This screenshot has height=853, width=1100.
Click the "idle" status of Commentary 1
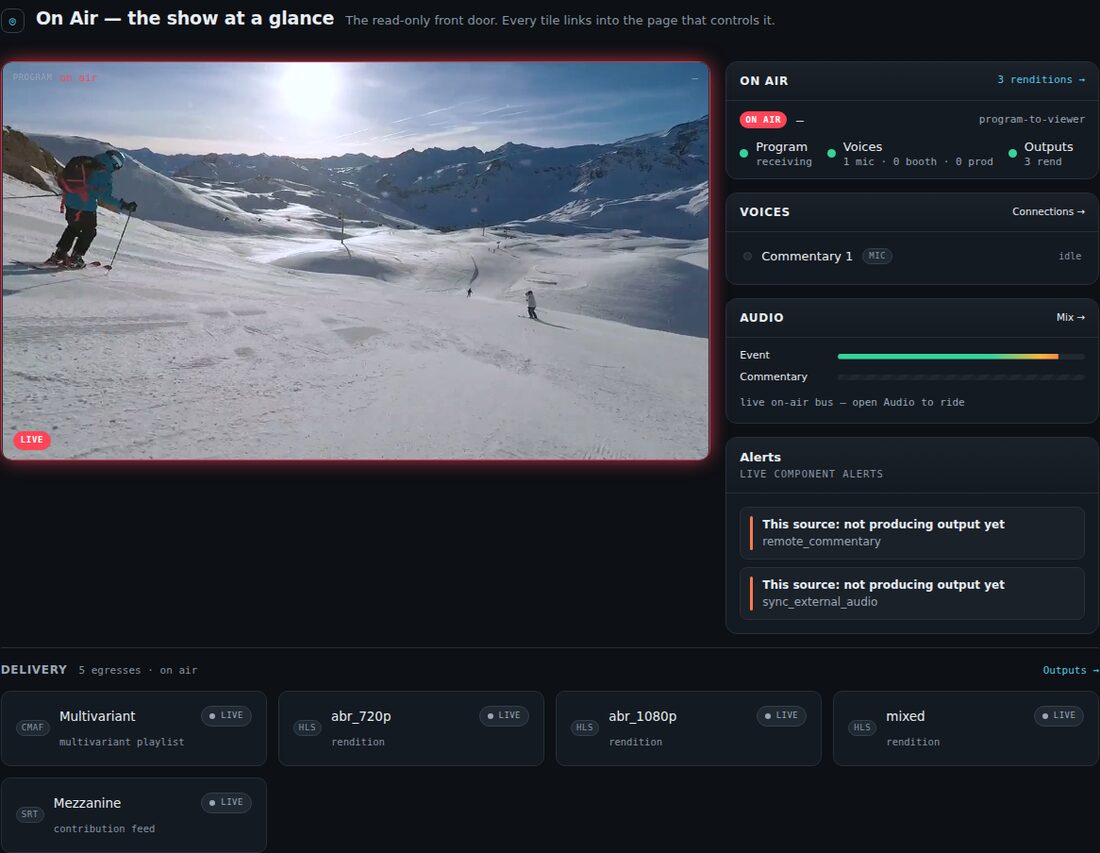[1070, 257]
